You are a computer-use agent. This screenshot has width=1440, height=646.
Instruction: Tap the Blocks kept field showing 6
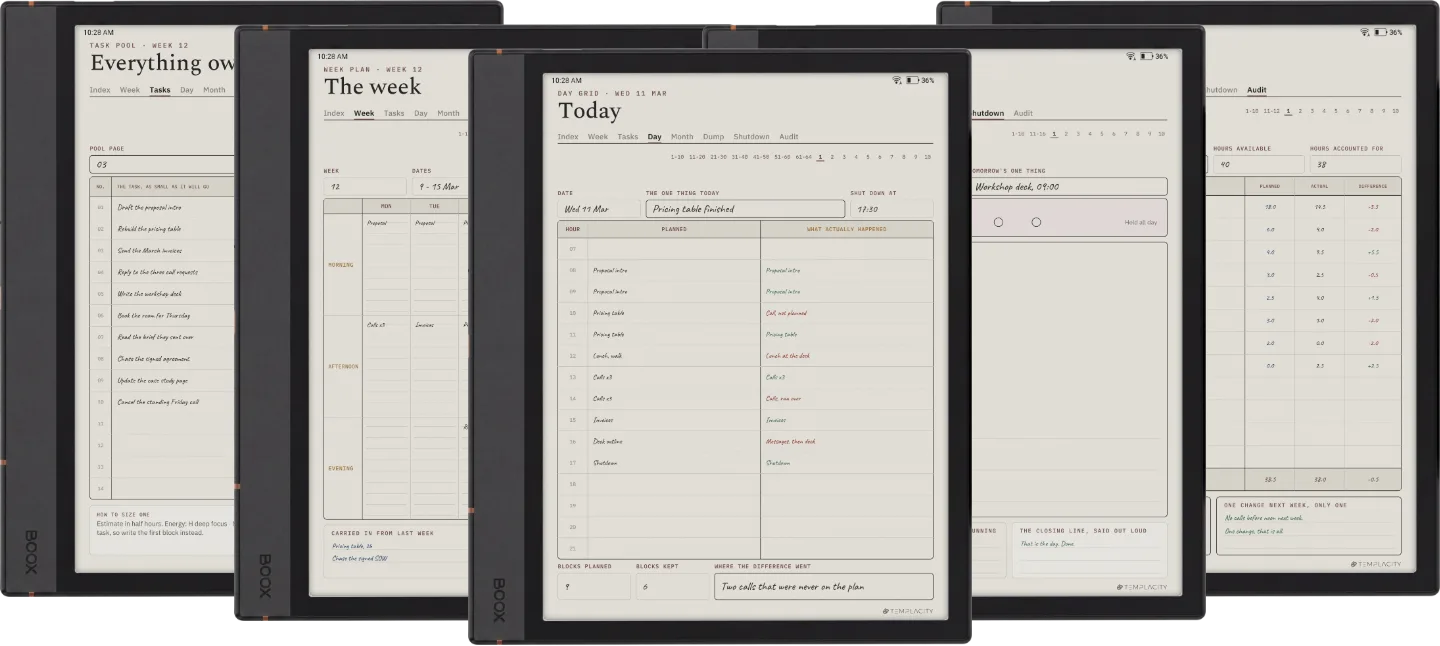click(672, 587)
